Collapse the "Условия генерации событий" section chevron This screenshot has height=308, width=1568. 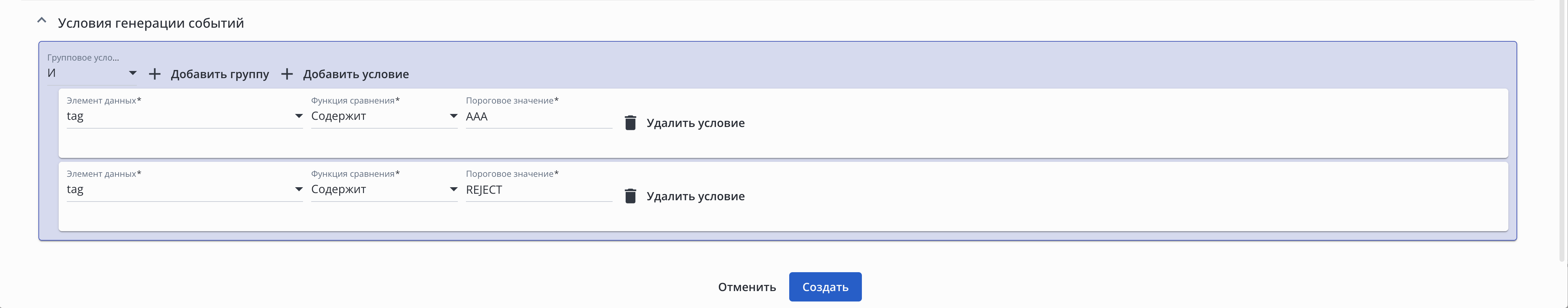[41, 21]
